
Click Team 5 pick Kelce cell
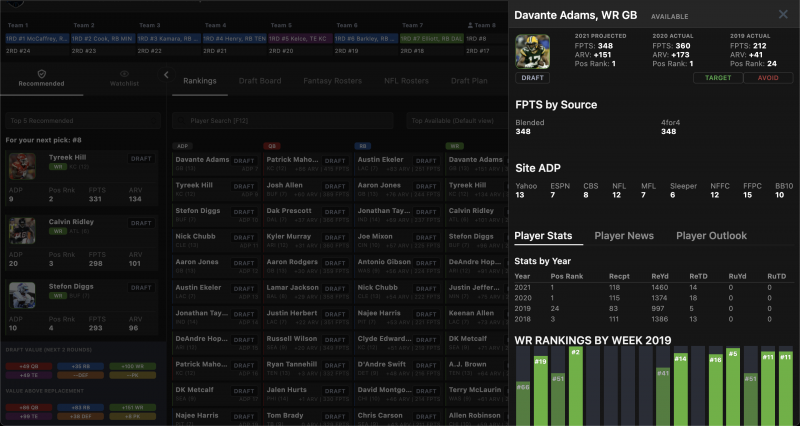pos(301,38)
